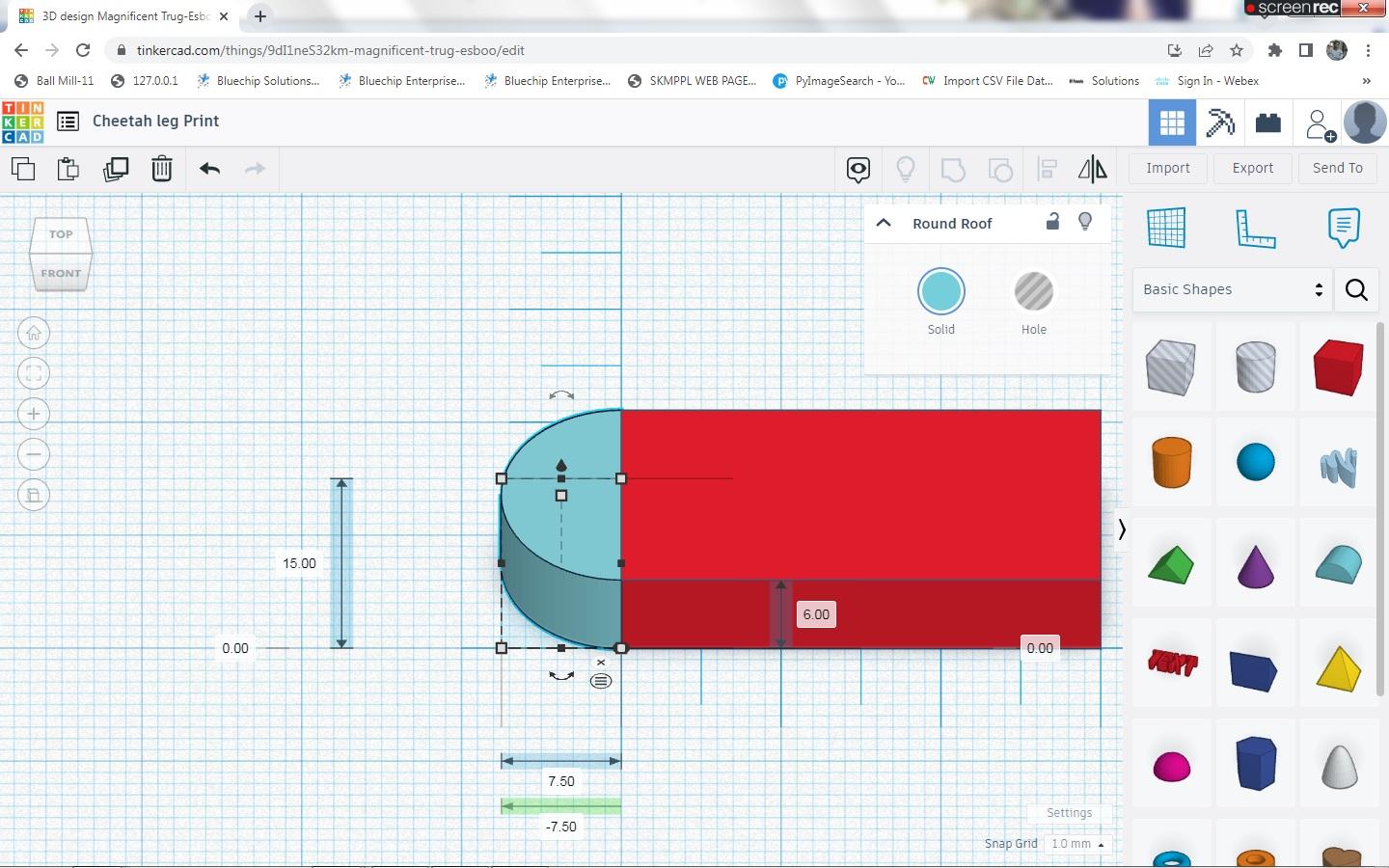Collapse the shapes side panel
Viewport: 1389px width, 868px height.
pyautogui.click(x=1122, y=529)
